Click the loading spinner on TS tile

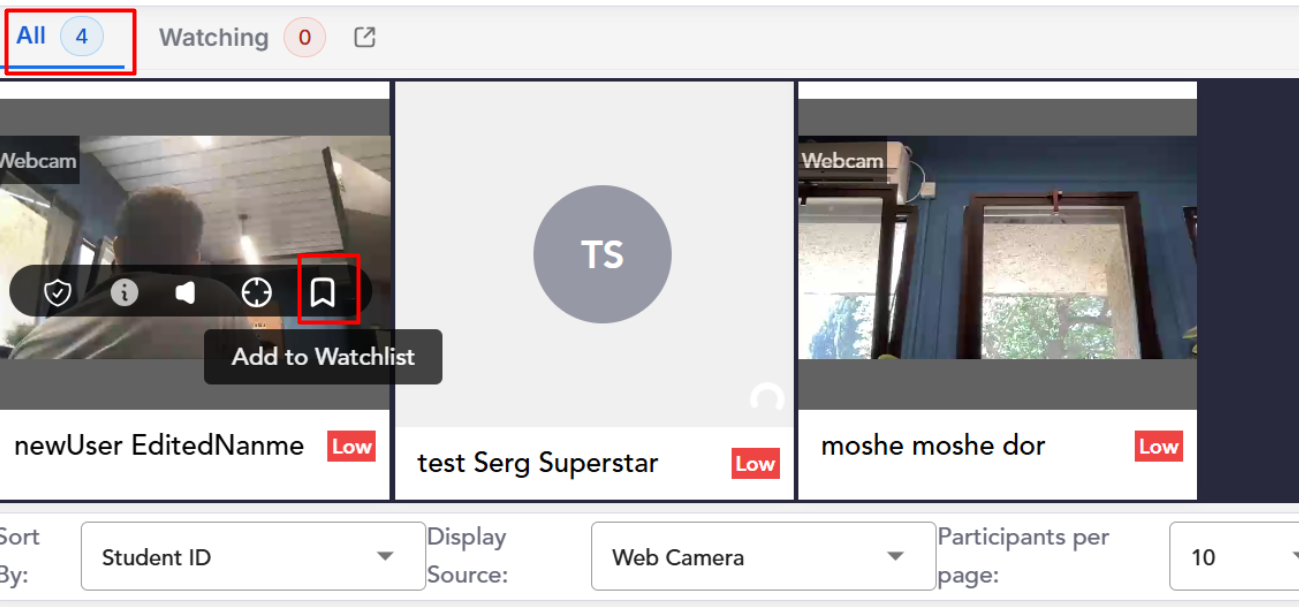coord(767,400)
